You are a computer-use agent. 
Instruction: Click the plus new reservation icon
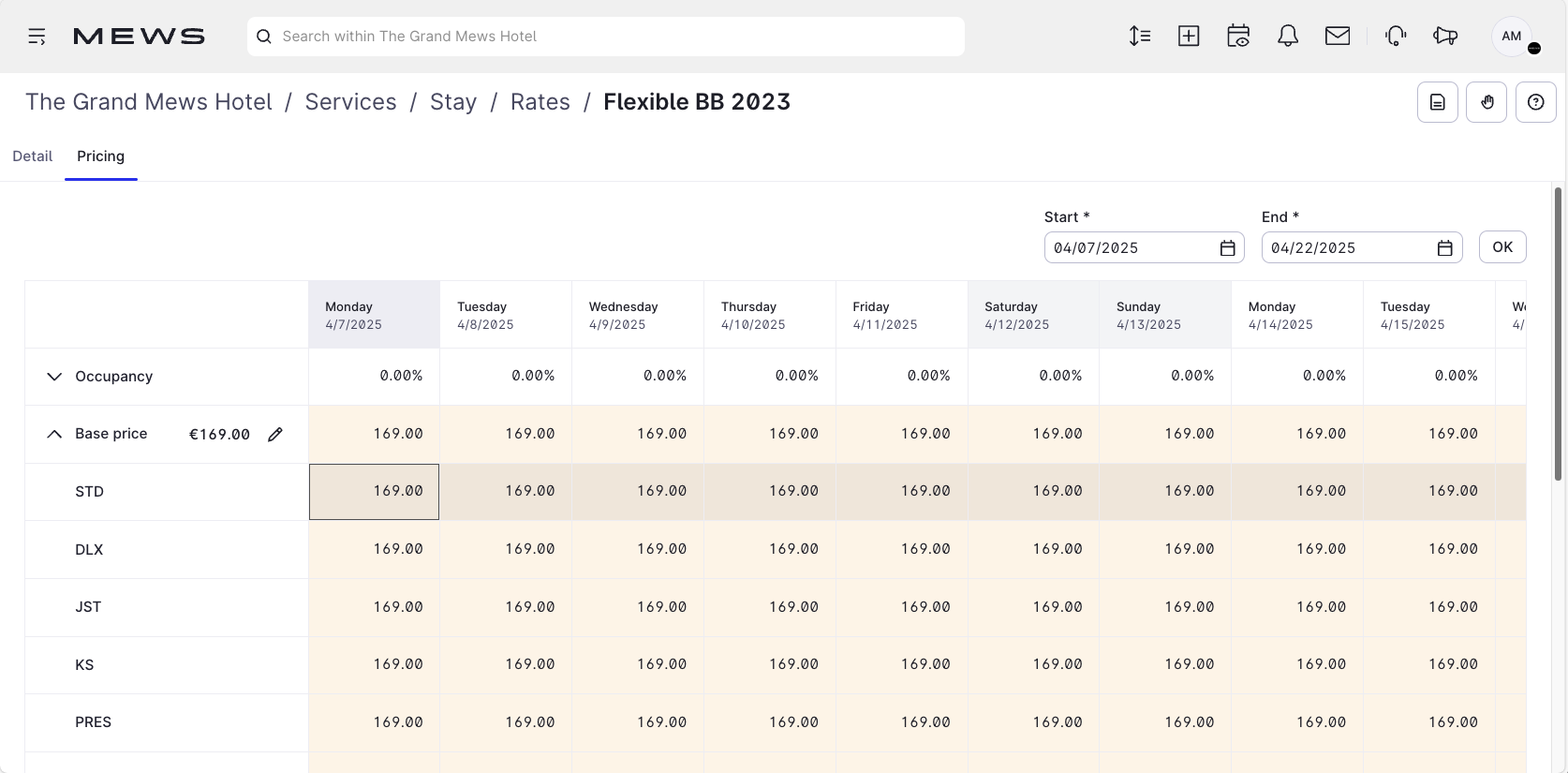tap(1189, 37)
